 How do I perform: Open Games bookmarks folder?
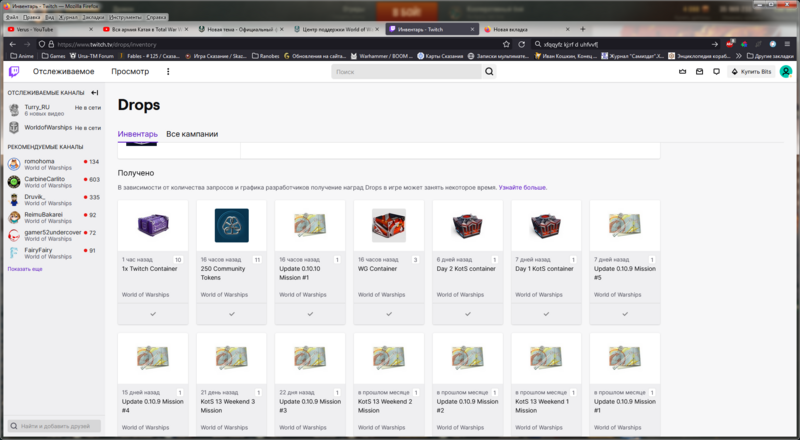click(x=54, y=56)
